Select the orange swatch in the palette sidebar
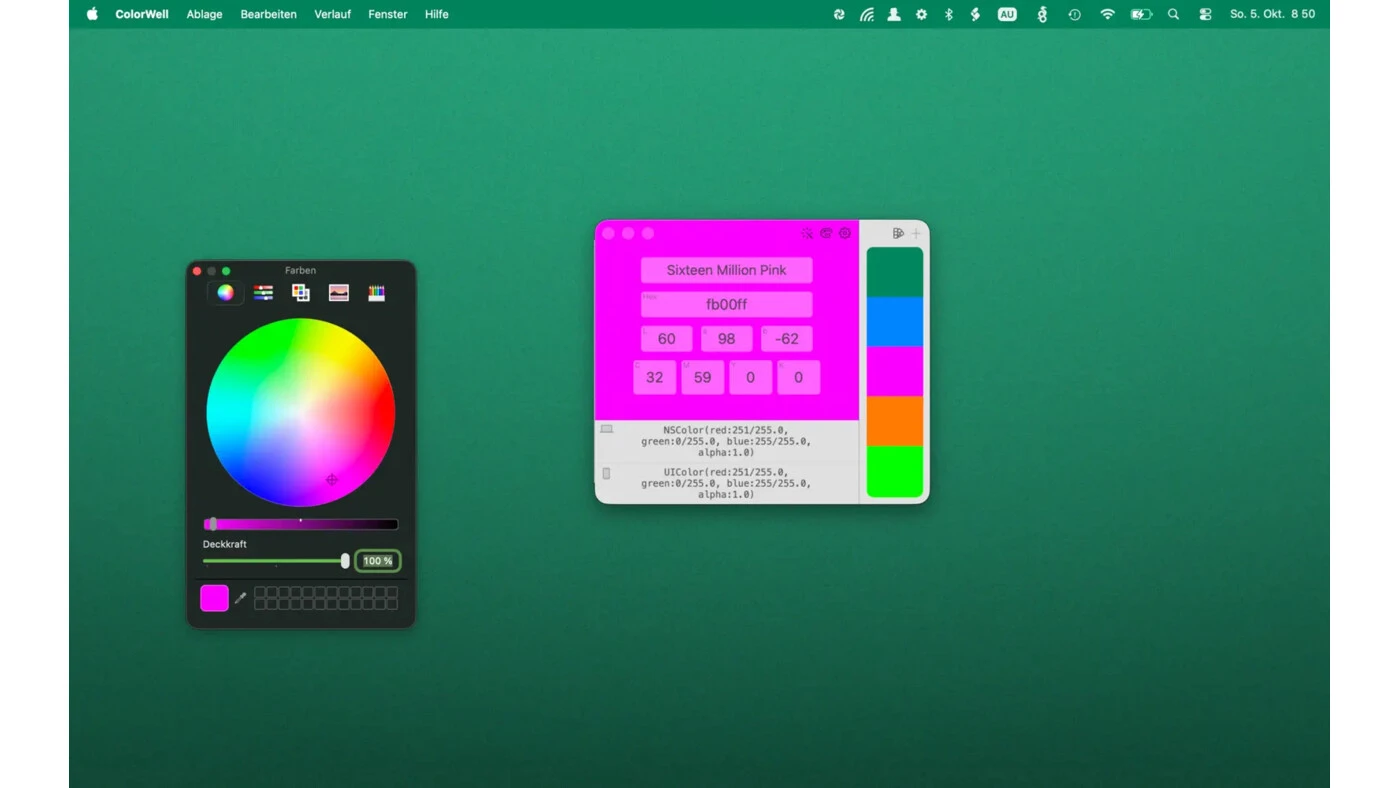This screenshot has width=1400, height=788. point(894,421)
